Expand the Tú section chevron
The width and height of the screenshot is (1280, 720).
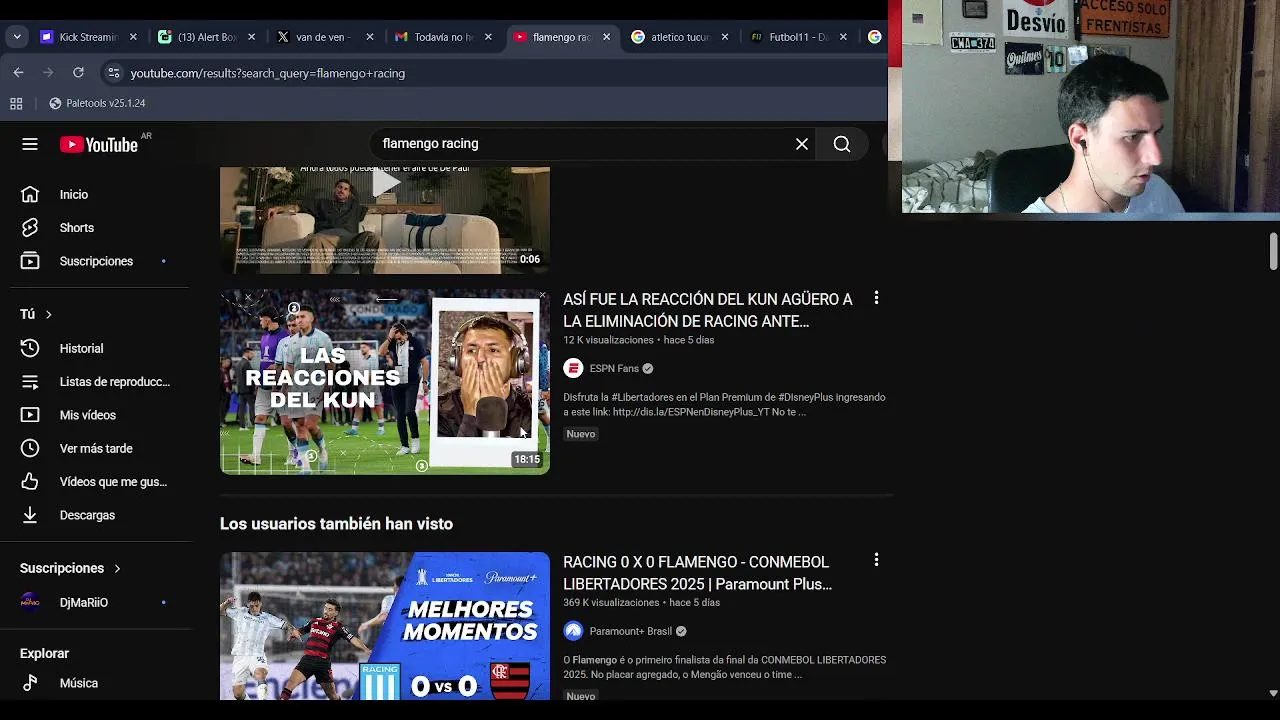[x=48, y=315]
